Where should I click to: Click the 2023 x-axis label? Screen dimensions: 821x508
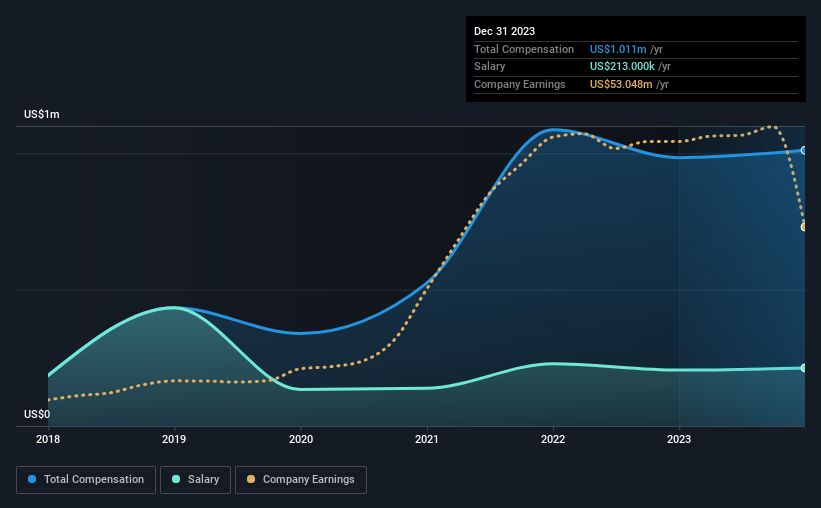click(679, 439)
